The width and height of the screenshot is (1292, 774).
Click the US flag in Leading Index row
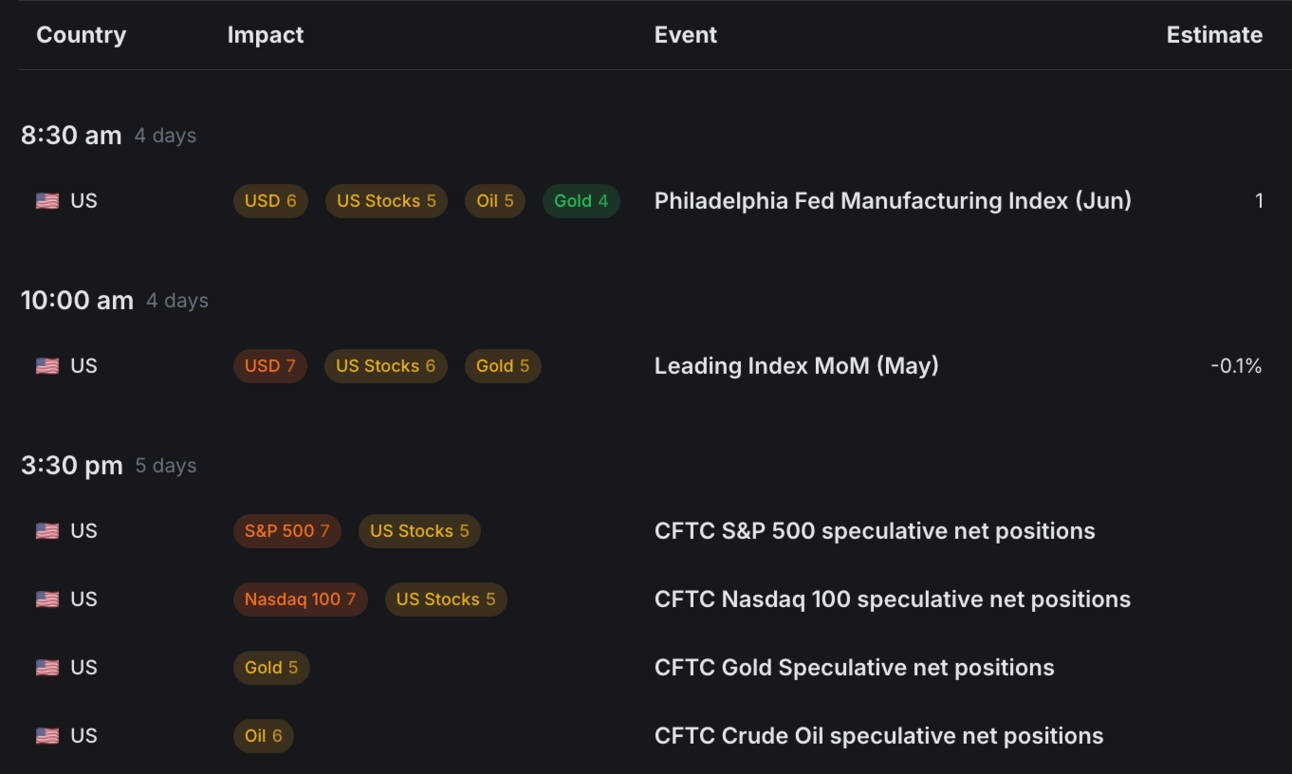click(x=47, y=366)
